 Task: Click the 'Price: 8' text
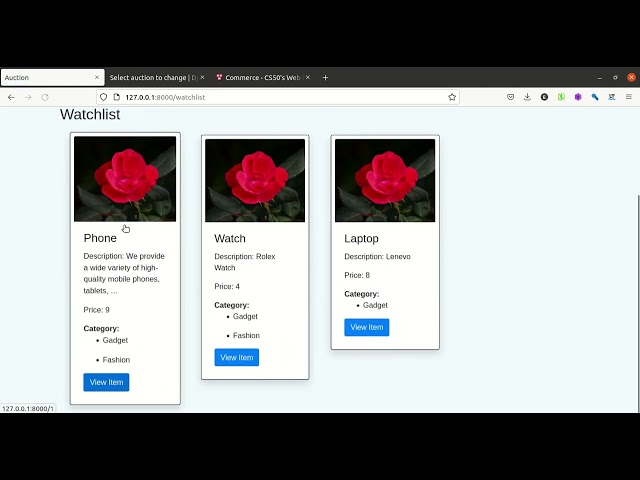[357, 275]
